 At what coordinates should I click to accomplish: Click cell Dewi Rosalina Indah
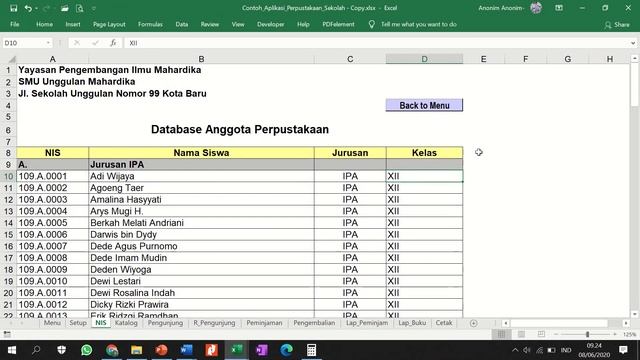coord(201,293)
